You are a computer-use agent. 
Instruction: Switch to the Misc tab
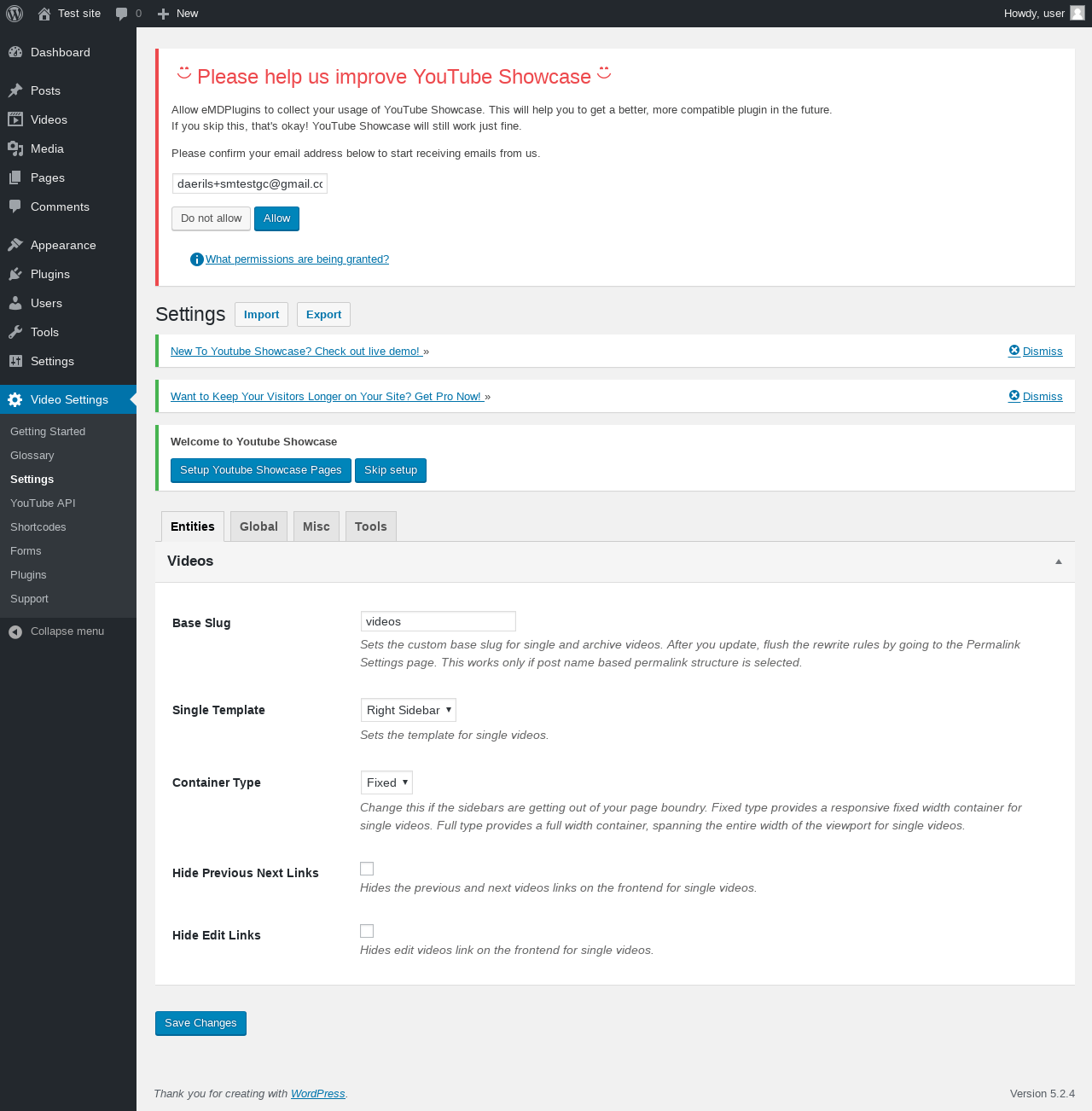click(317, 526)
